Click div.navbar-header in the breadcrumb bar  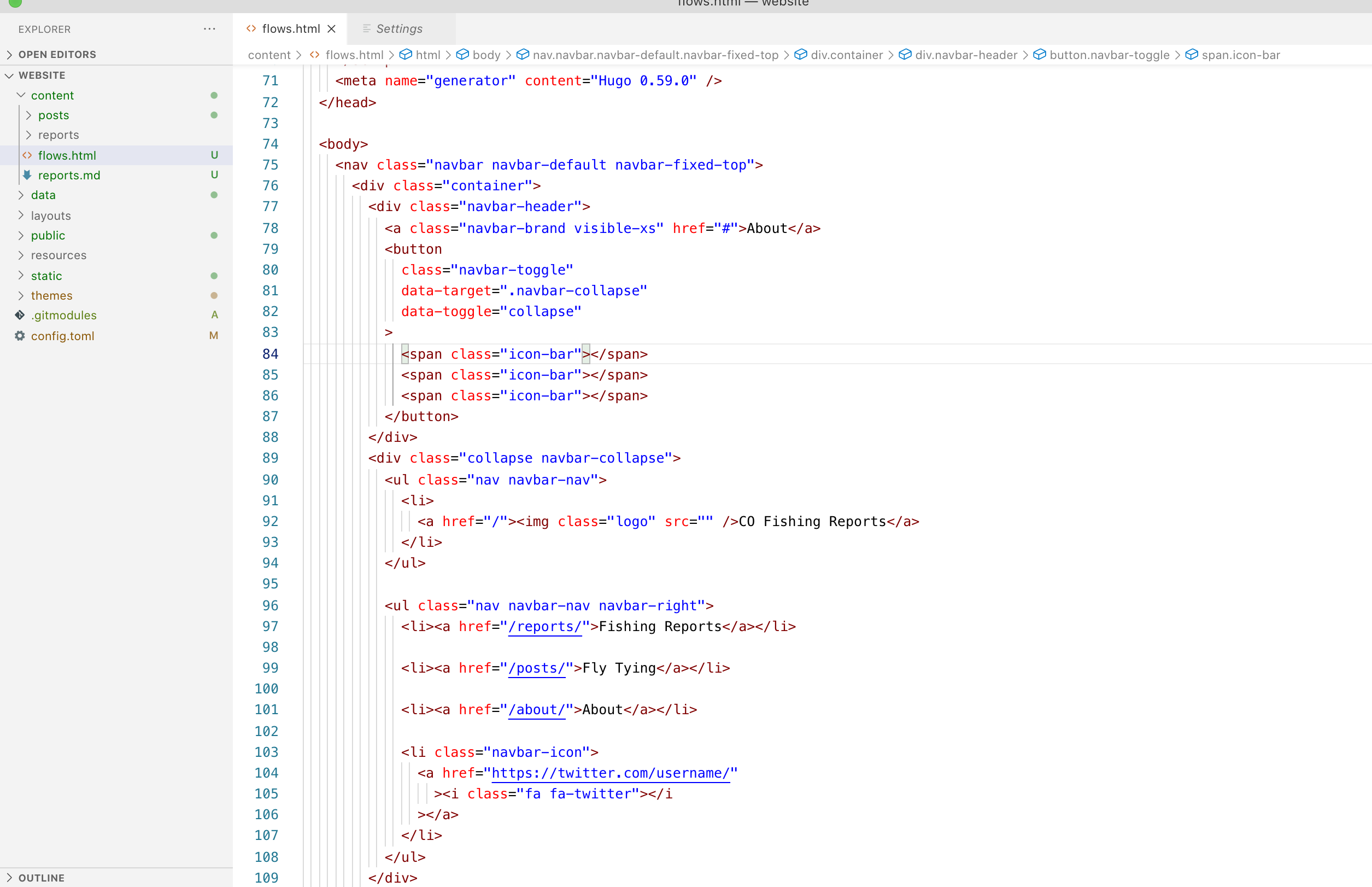(965, 55)
